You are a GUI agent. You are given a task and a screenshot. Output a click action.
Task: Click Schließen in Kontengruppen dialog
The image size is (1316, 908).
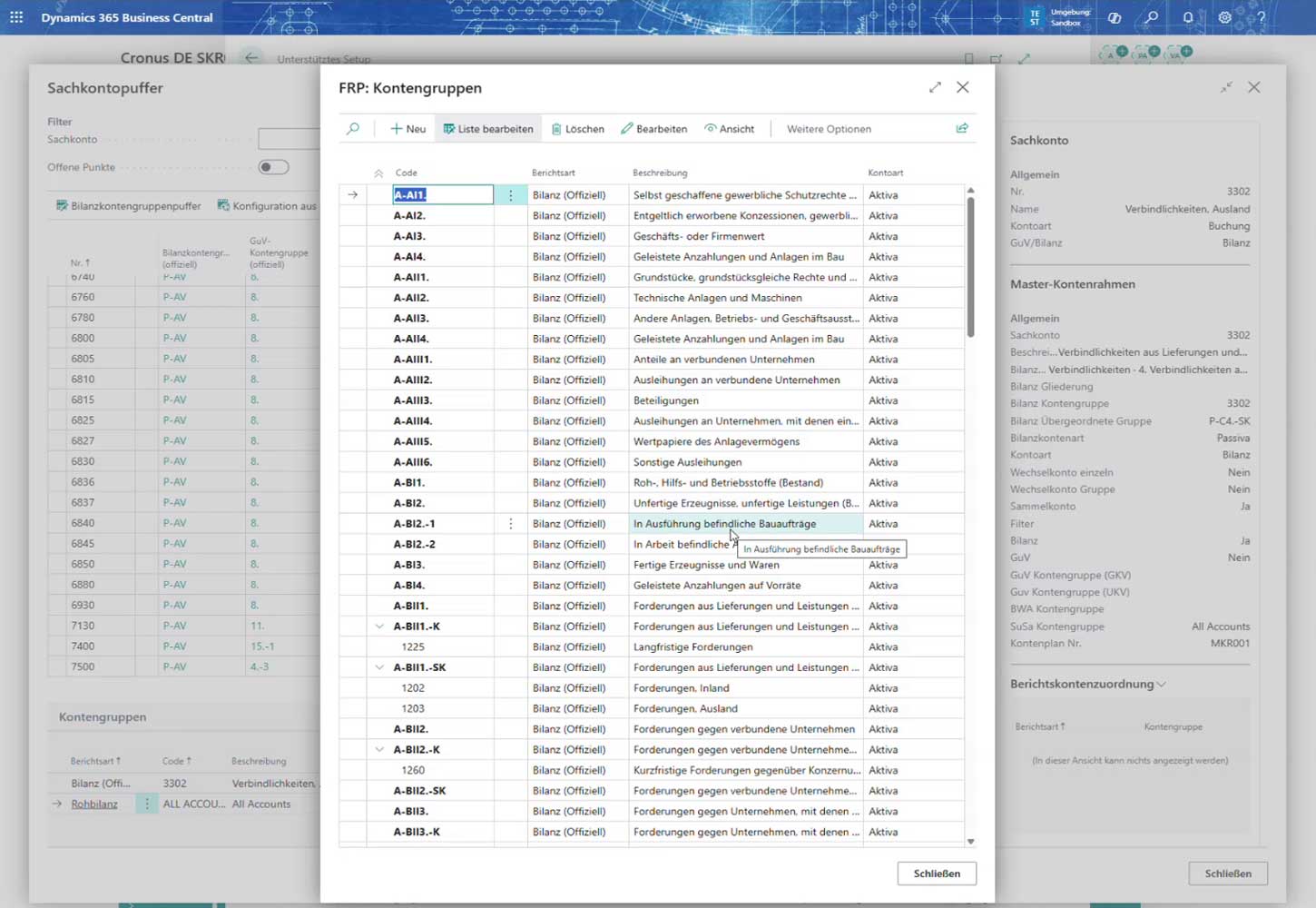pyautogui.click(x=937, y=873)
